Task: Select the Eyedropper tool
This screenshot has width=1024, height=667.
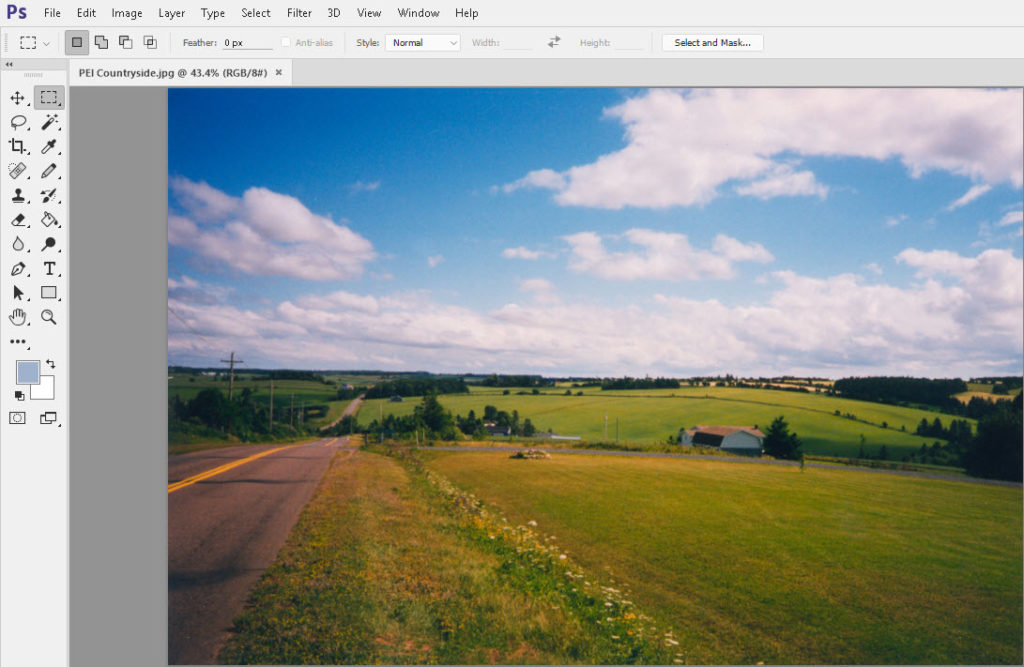Action: 49,146
